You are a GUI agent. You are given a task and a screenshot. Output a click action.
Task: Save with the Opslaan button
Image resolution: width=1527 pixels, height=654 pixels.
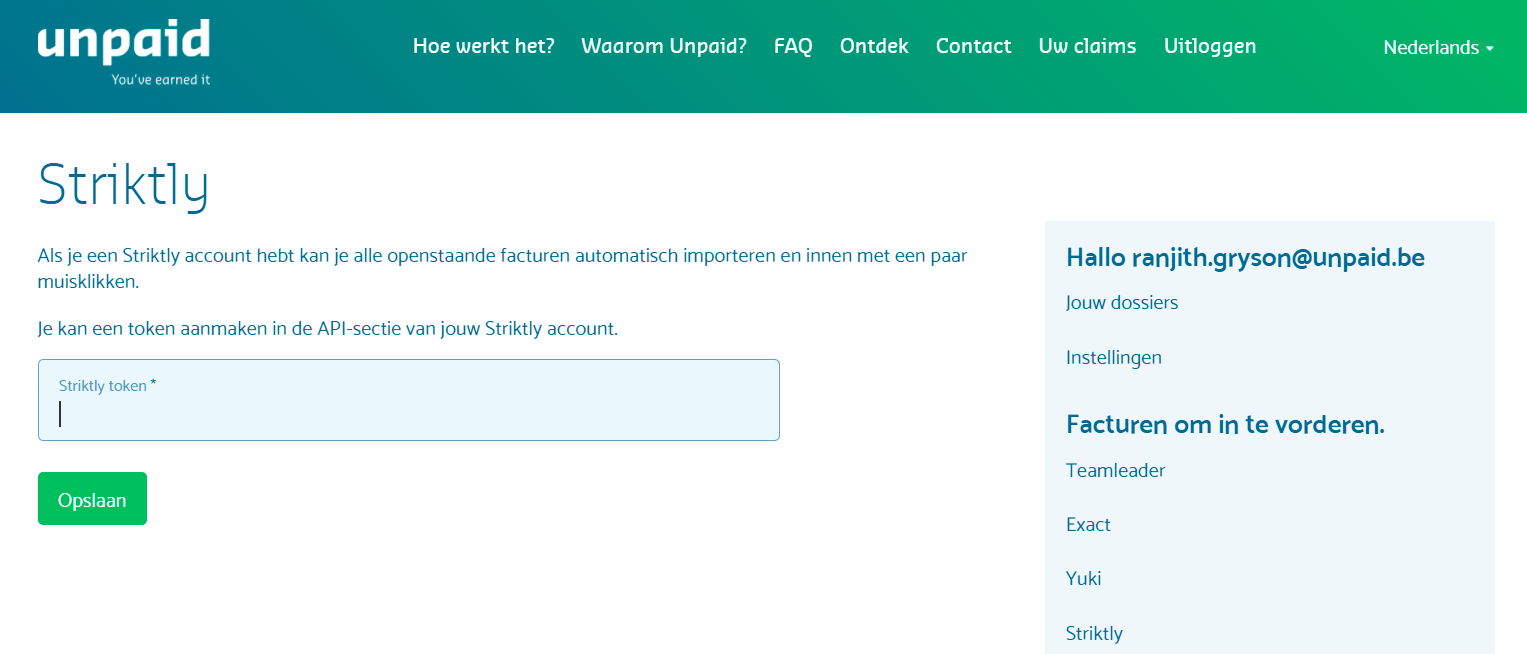click(x=92, y=498)
